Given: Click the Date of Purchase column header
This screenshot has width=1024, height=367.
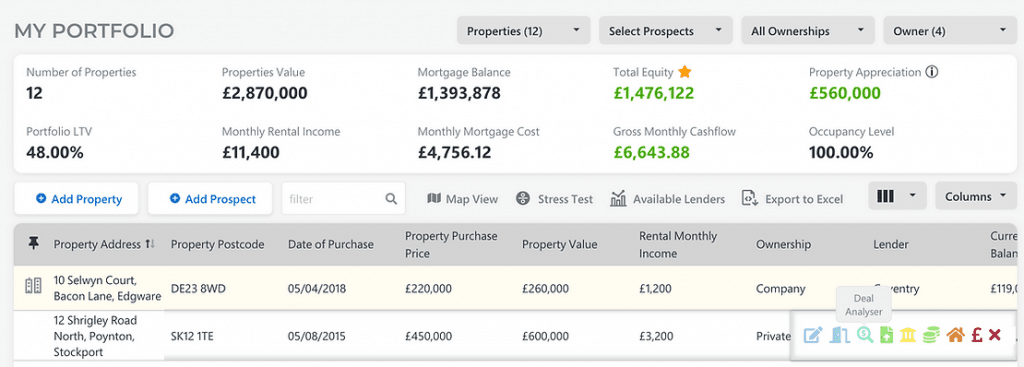Looking at the screenshot, I should pos(330,244).
